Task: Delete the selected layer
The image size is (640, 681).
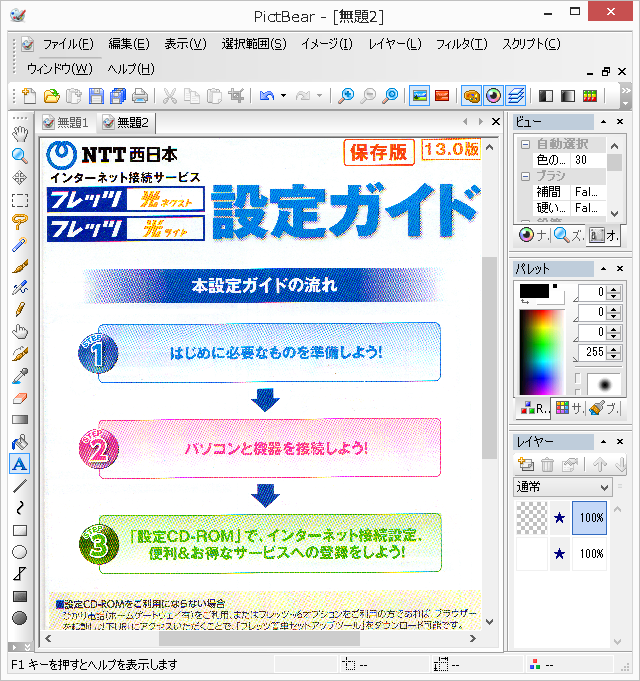Action: click(548, 464)
